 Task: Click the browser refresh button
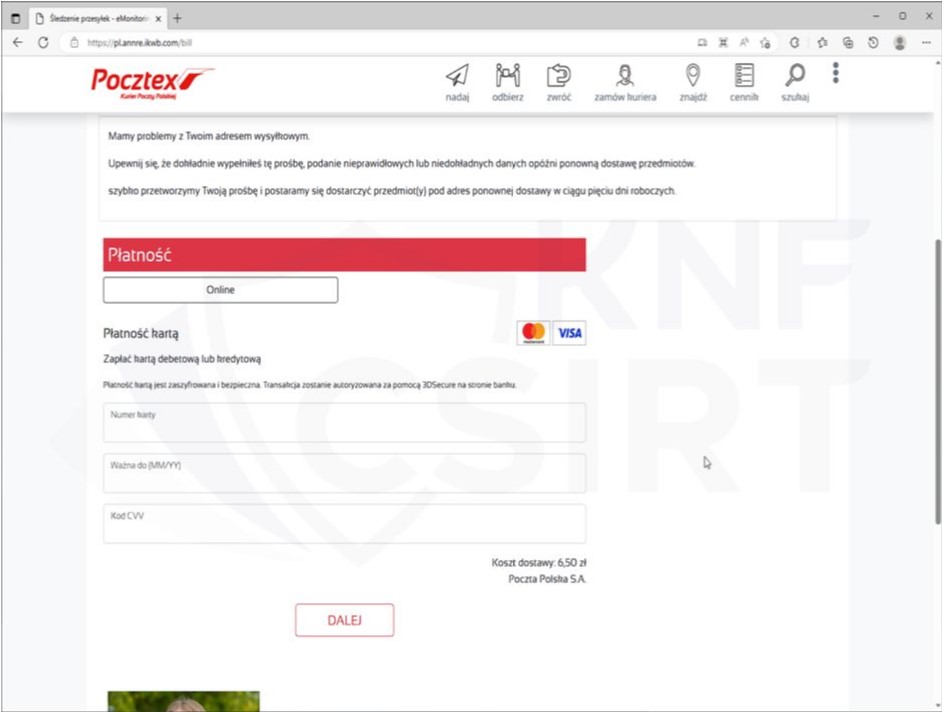coord(43,43)
